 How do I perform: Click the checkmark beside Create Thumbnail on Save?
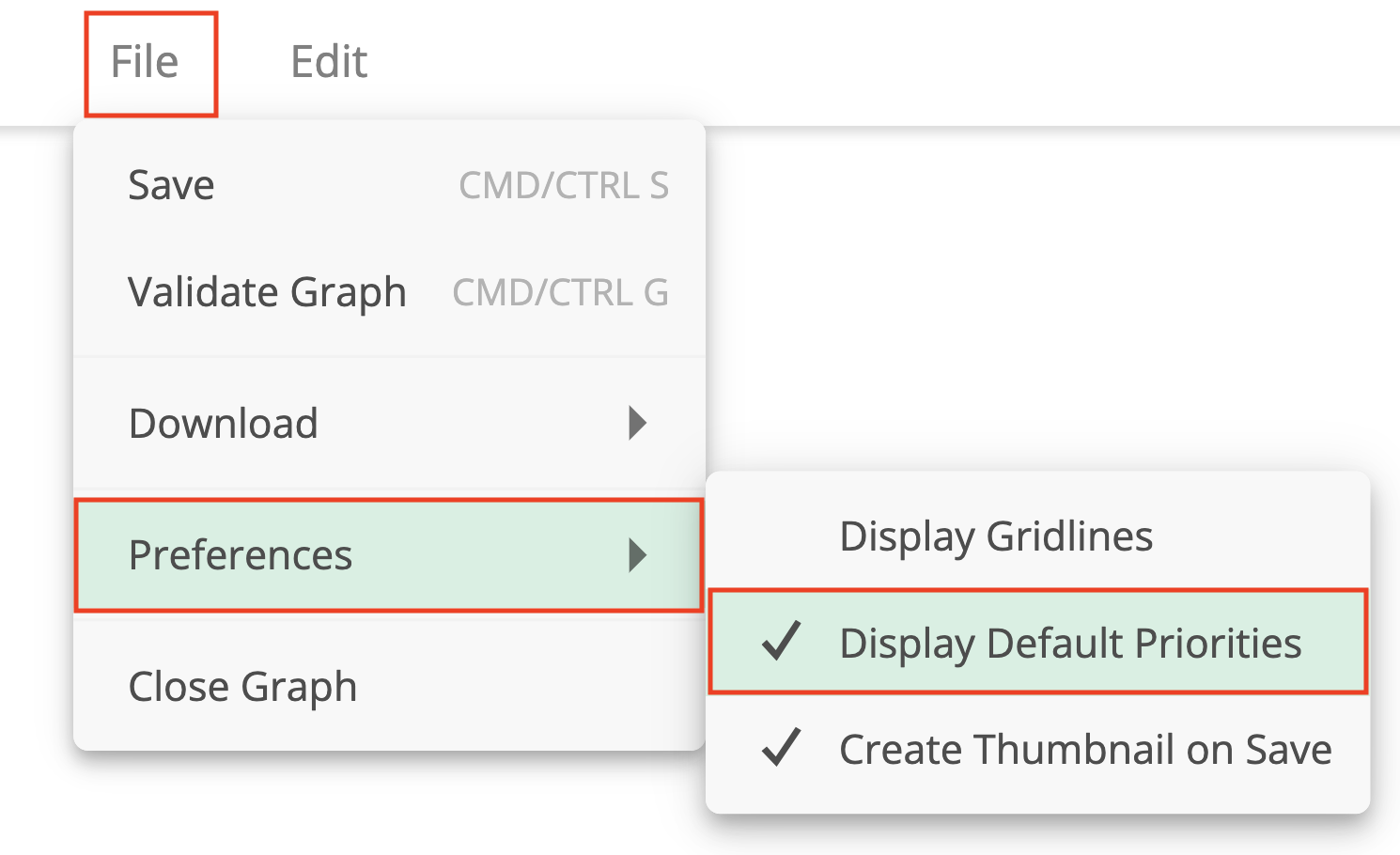[781, 748]
